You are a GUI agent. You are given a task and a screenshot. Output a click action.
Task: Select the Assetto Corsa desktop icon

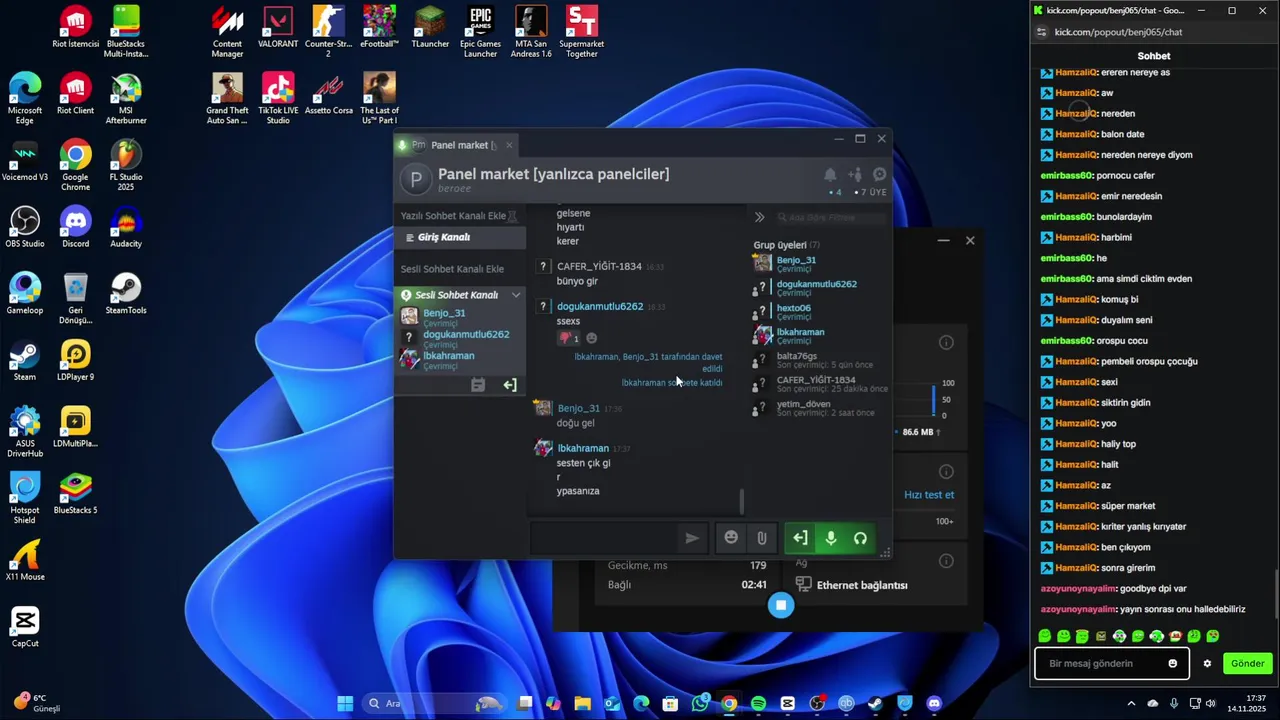328,94
